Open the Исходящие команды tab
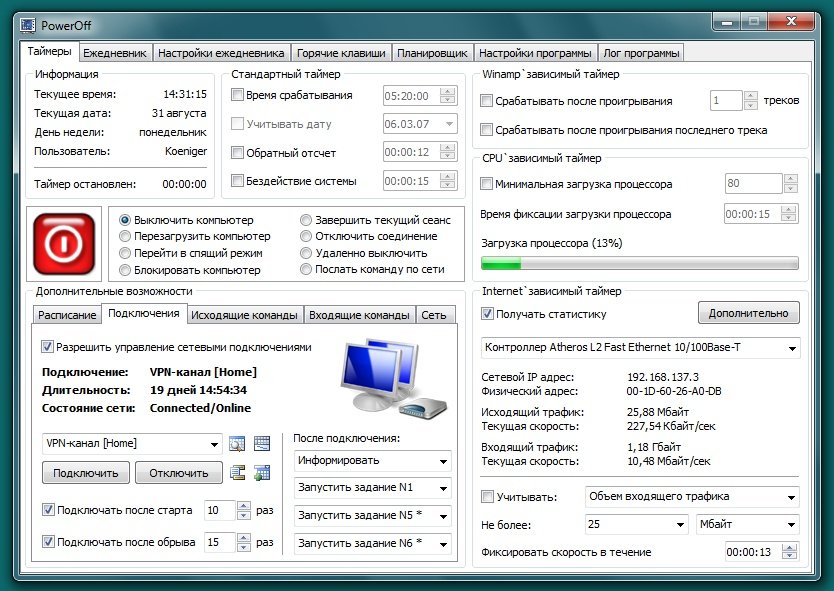Screen dimensions: 834x591 tap(245, 315)
